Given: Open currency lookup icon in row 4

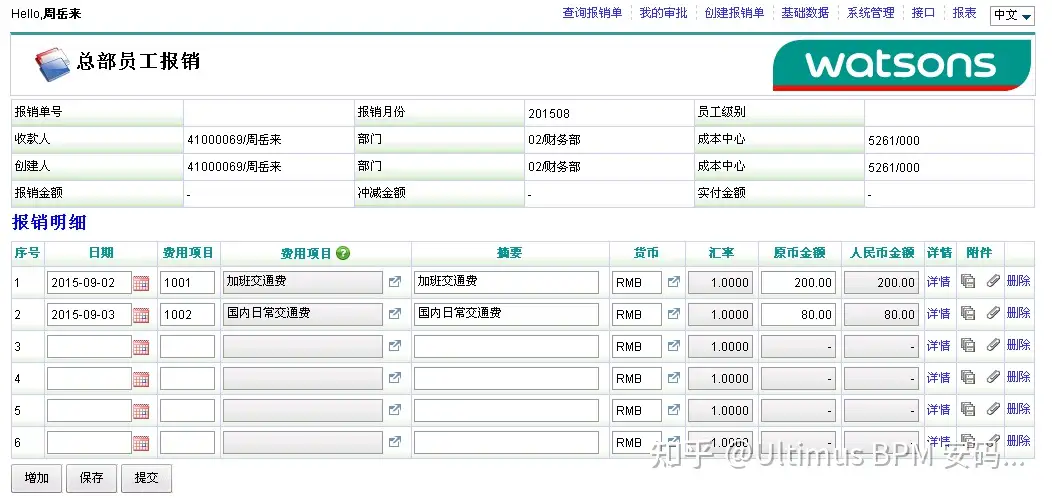Looking at the screenshot, I should pos(674,377).
